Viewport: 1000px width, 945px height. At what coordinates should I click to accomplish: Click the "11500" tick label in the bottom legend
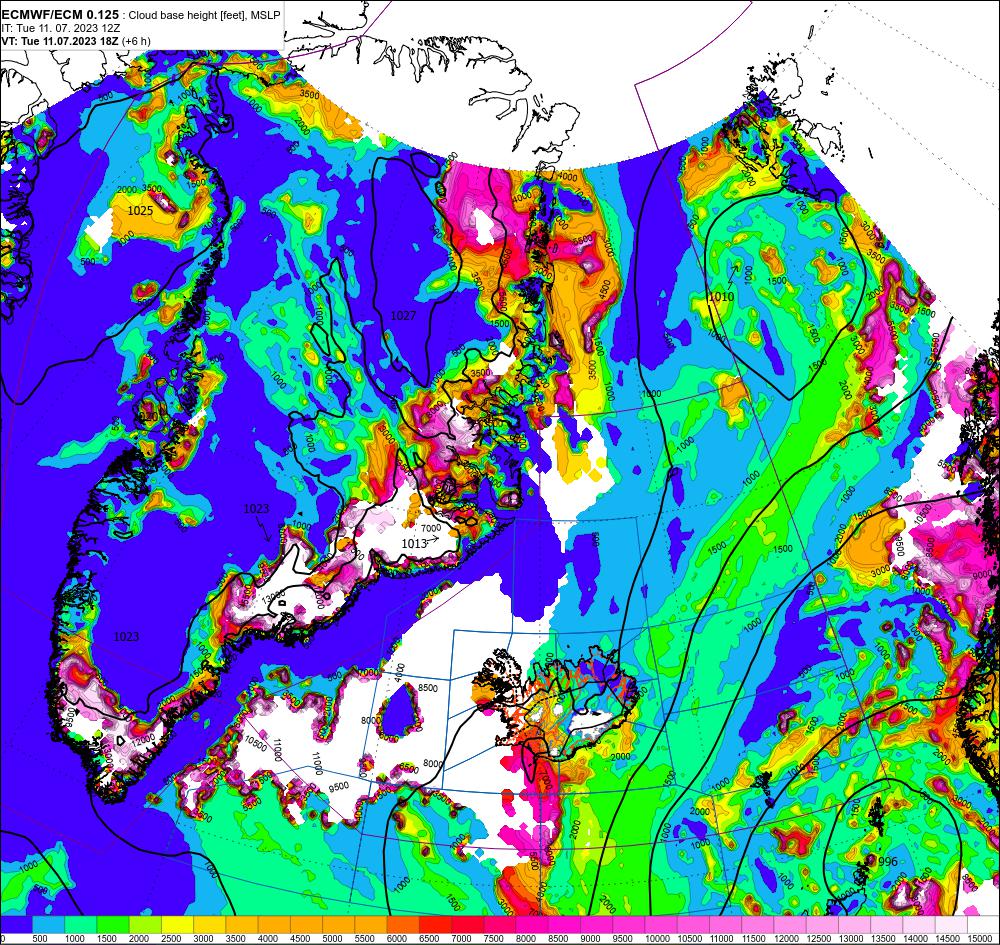tap(752, 939)
